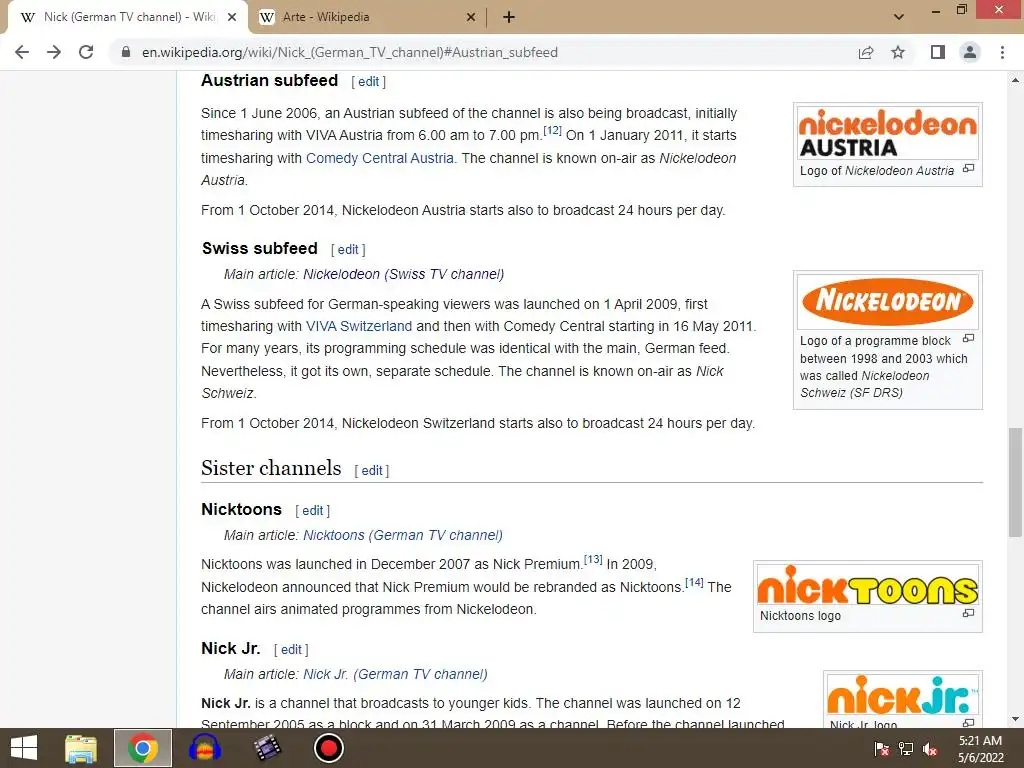
Task: Edit the Austrian subfeed section
Action: click(368, 82)
